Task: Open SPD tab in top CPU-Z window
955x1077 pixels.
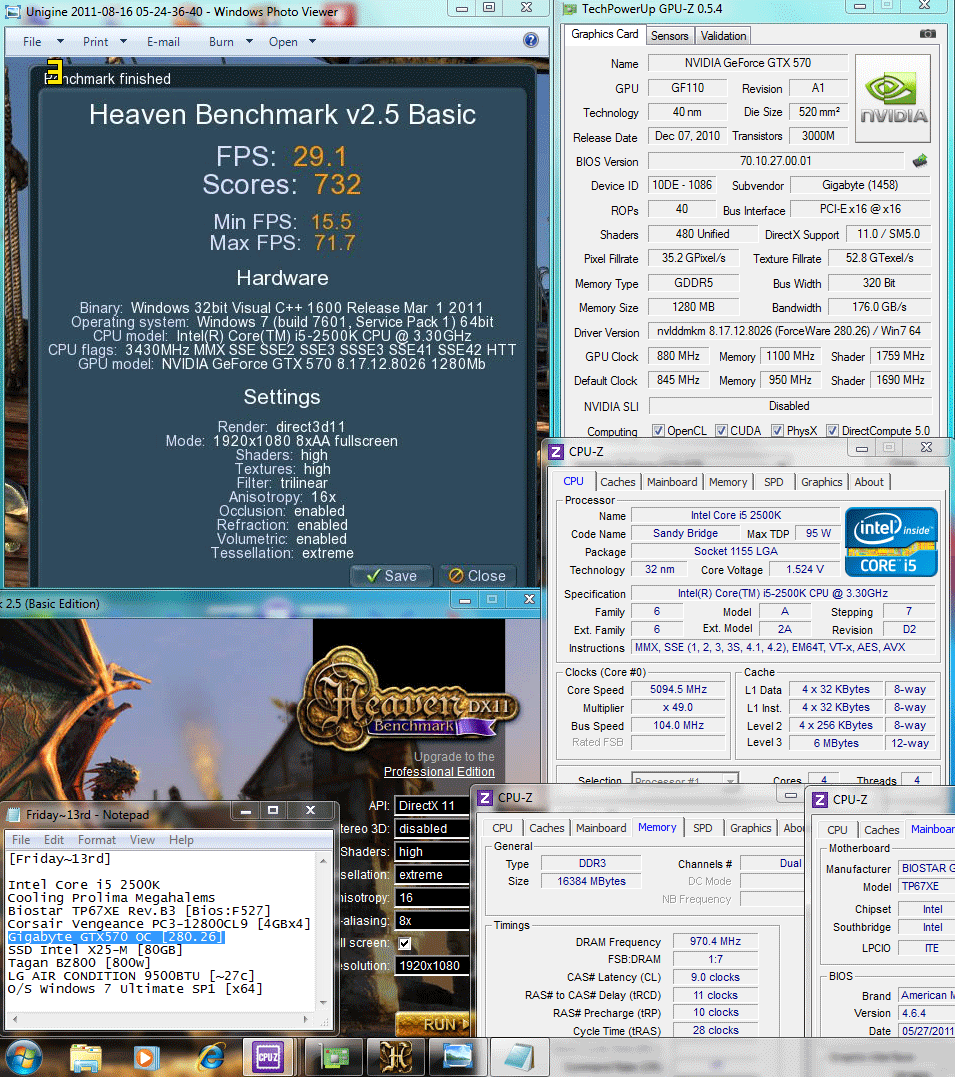Action: pyautogui.click(x=774, y=482)
